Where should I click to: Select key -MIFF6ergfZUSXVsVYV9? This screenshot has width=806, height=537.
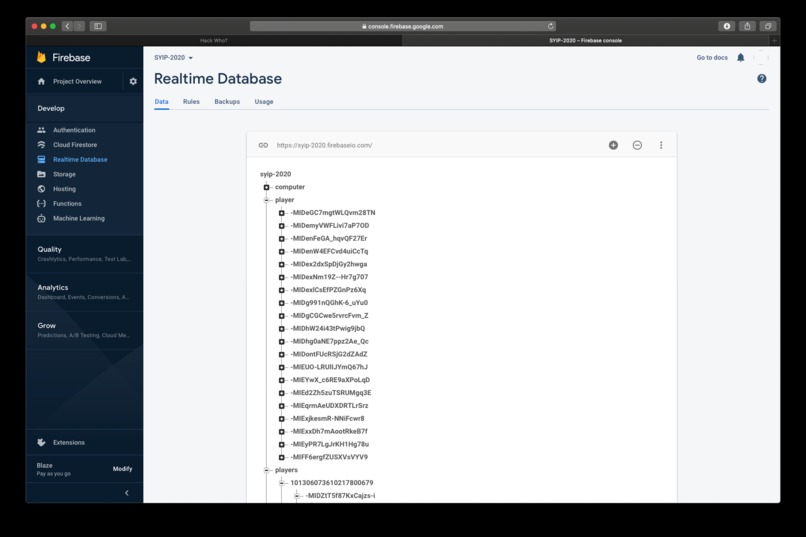coord(329,457)
